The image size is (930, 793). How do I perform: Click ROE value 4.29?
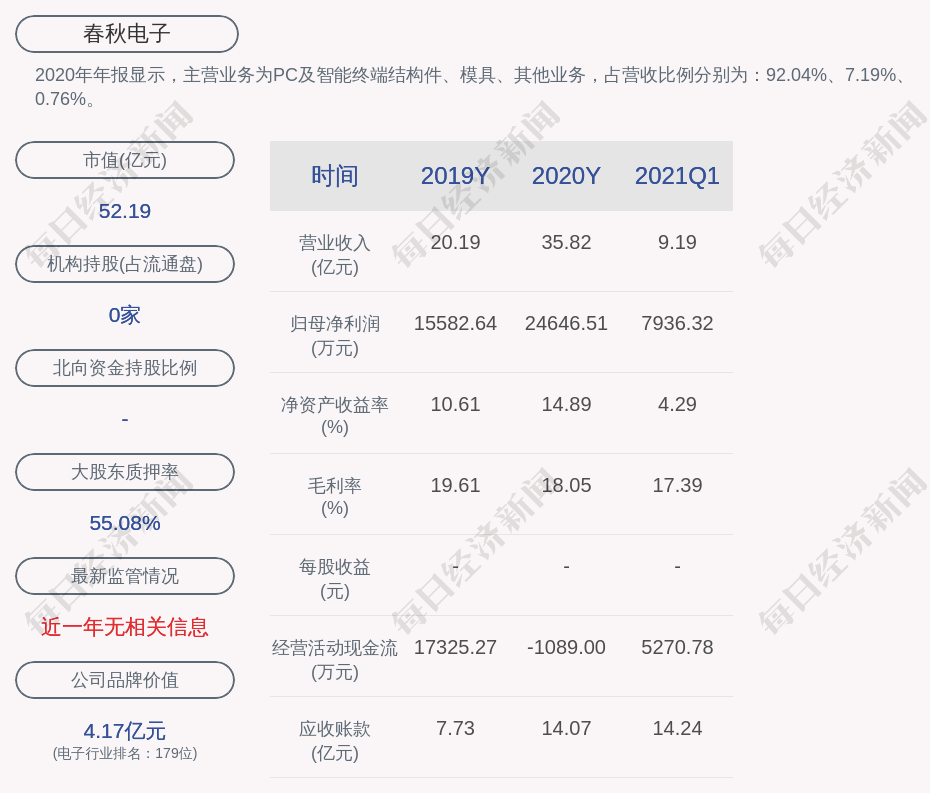[x=677, y=405]
